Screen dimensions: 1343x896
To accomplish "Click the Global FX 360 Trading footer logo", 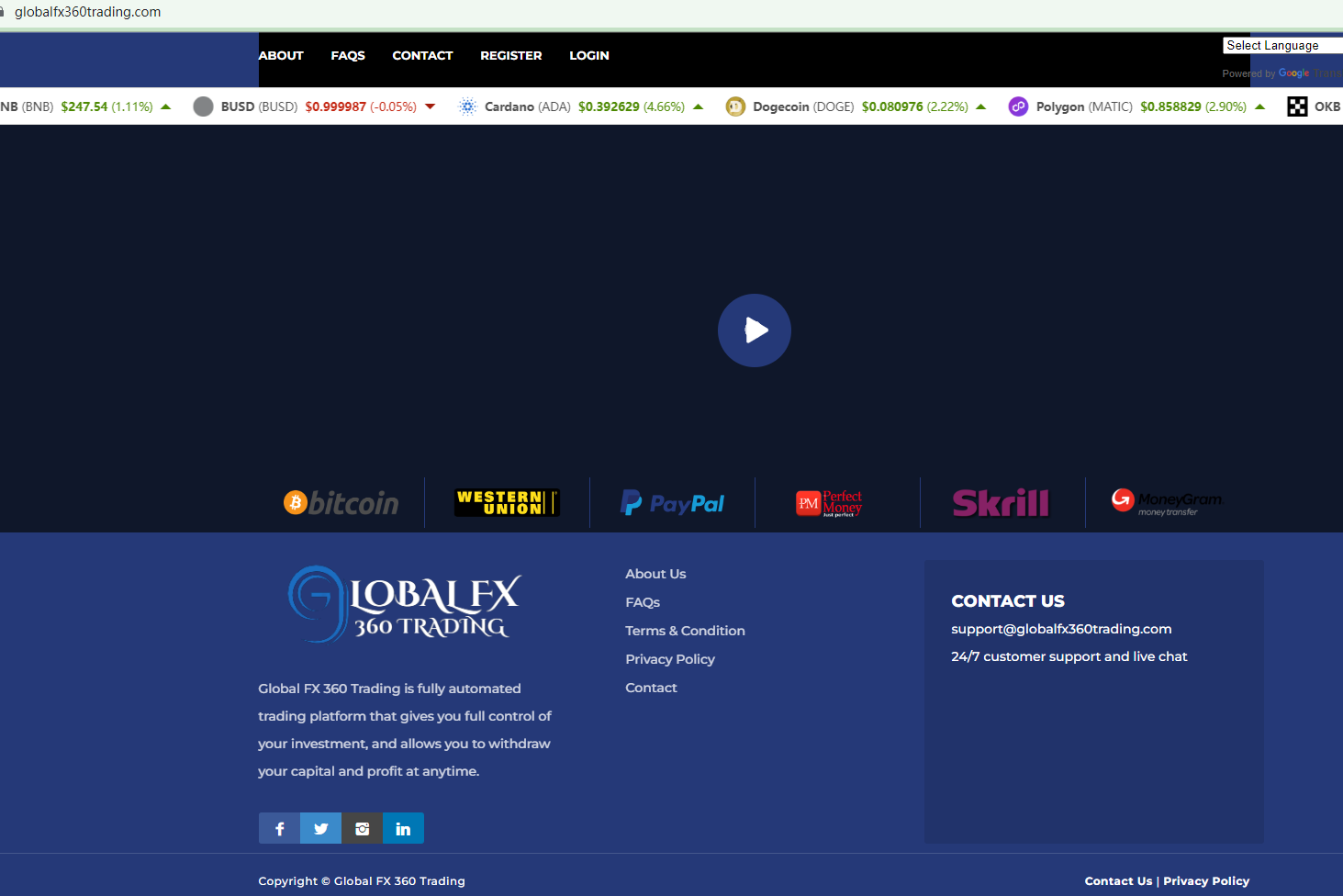I will (405, 603).
